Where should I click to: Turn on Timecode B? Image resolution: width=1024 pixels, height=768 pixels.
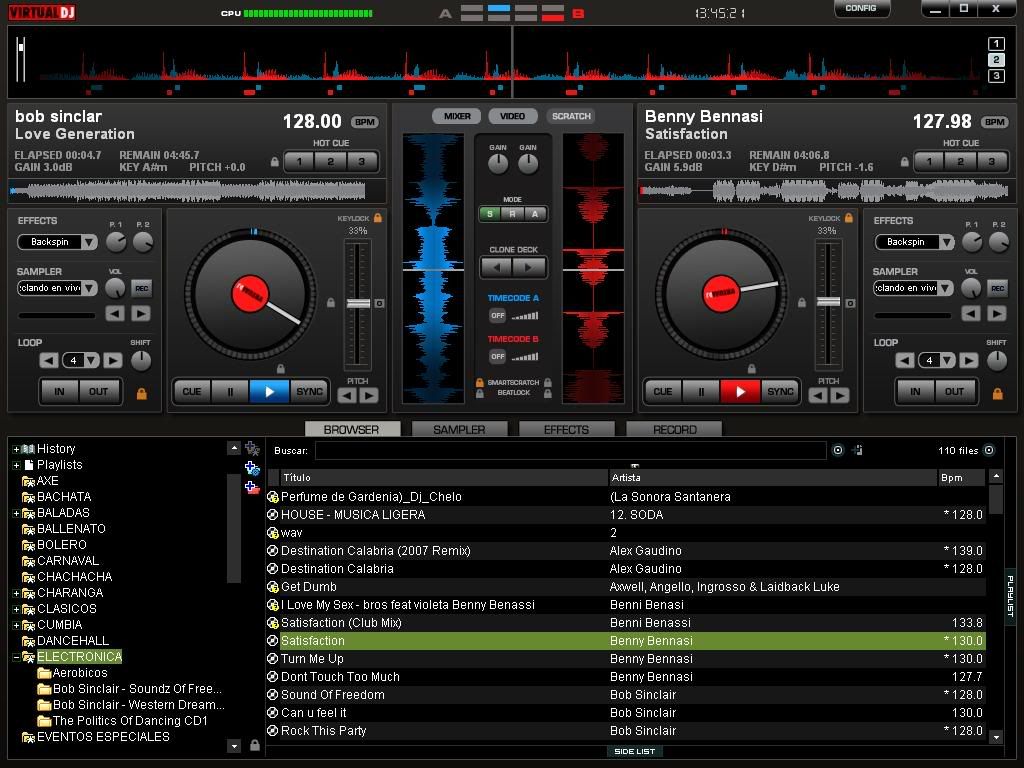tap(498, 357)
